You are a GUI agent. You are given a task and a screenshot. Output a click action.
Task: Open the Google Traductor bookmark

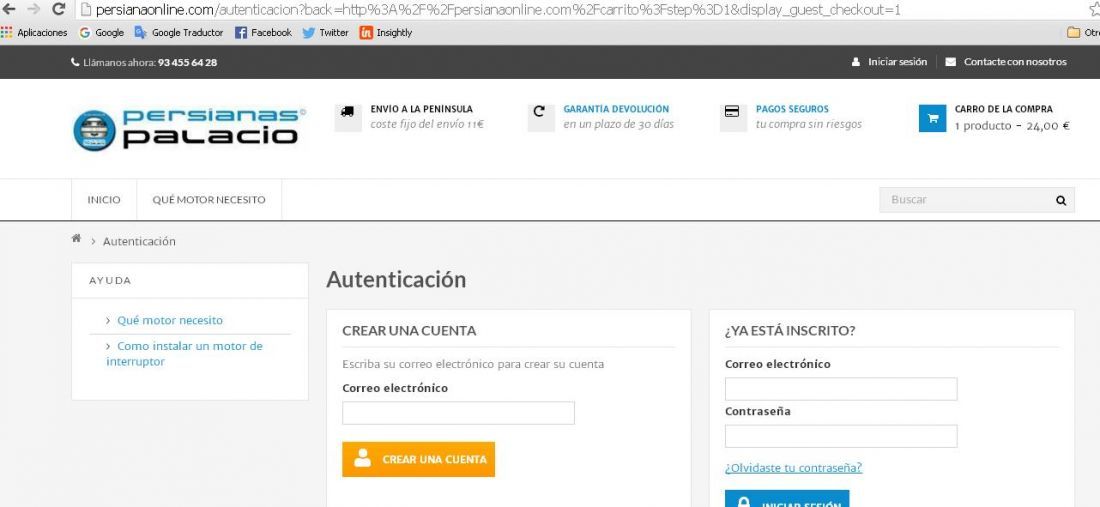[x=179, y=32]
